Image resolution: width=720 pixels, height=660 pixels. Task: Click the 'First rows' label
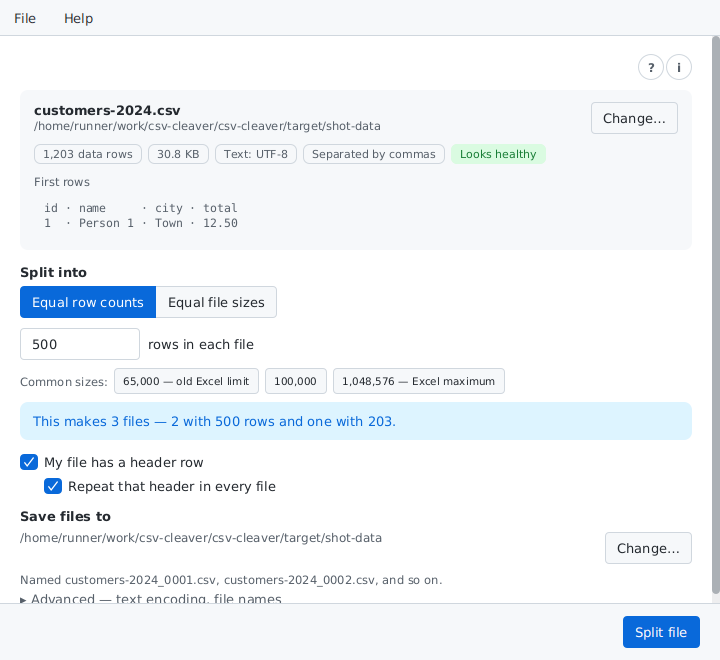pos(62,182)
